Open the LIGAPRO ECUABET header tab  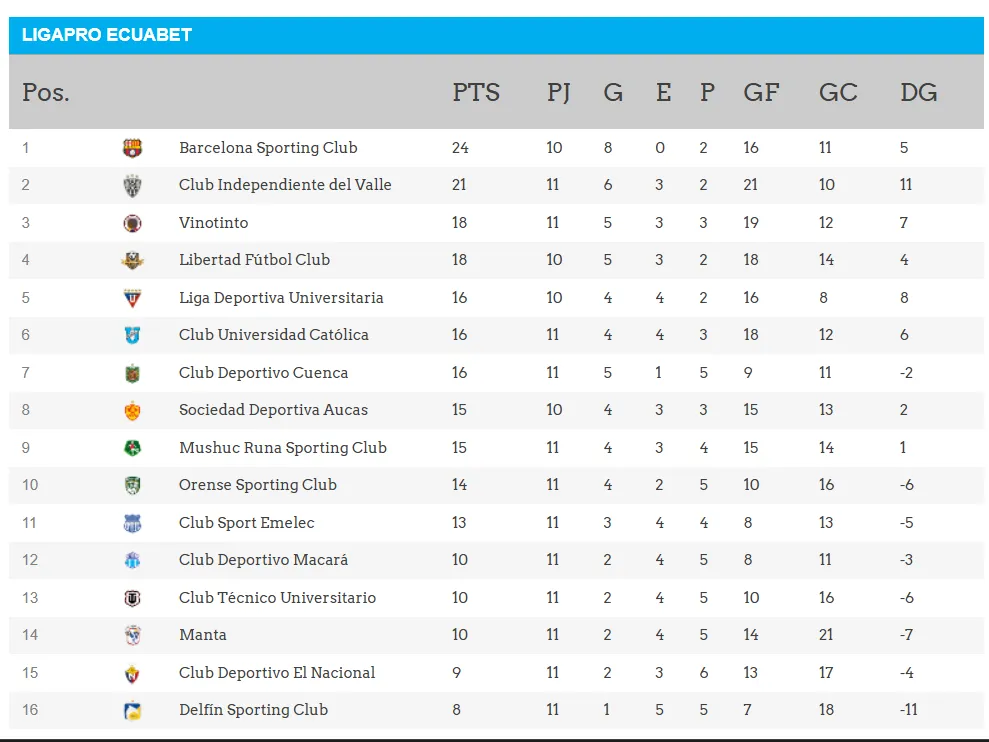107,35
